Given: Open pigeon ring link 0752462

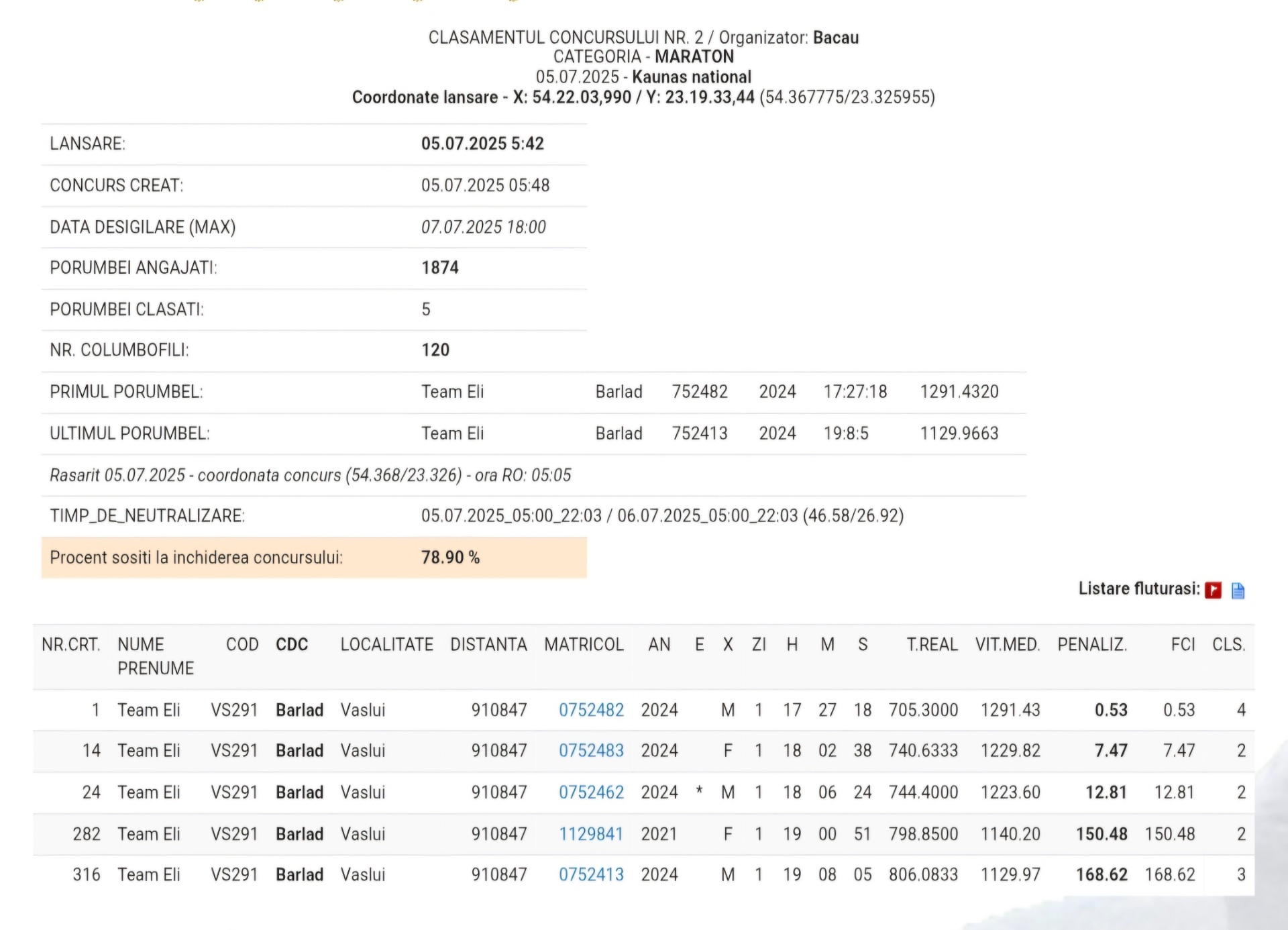Looking at the screenshot, I should [x=591, y=792].
